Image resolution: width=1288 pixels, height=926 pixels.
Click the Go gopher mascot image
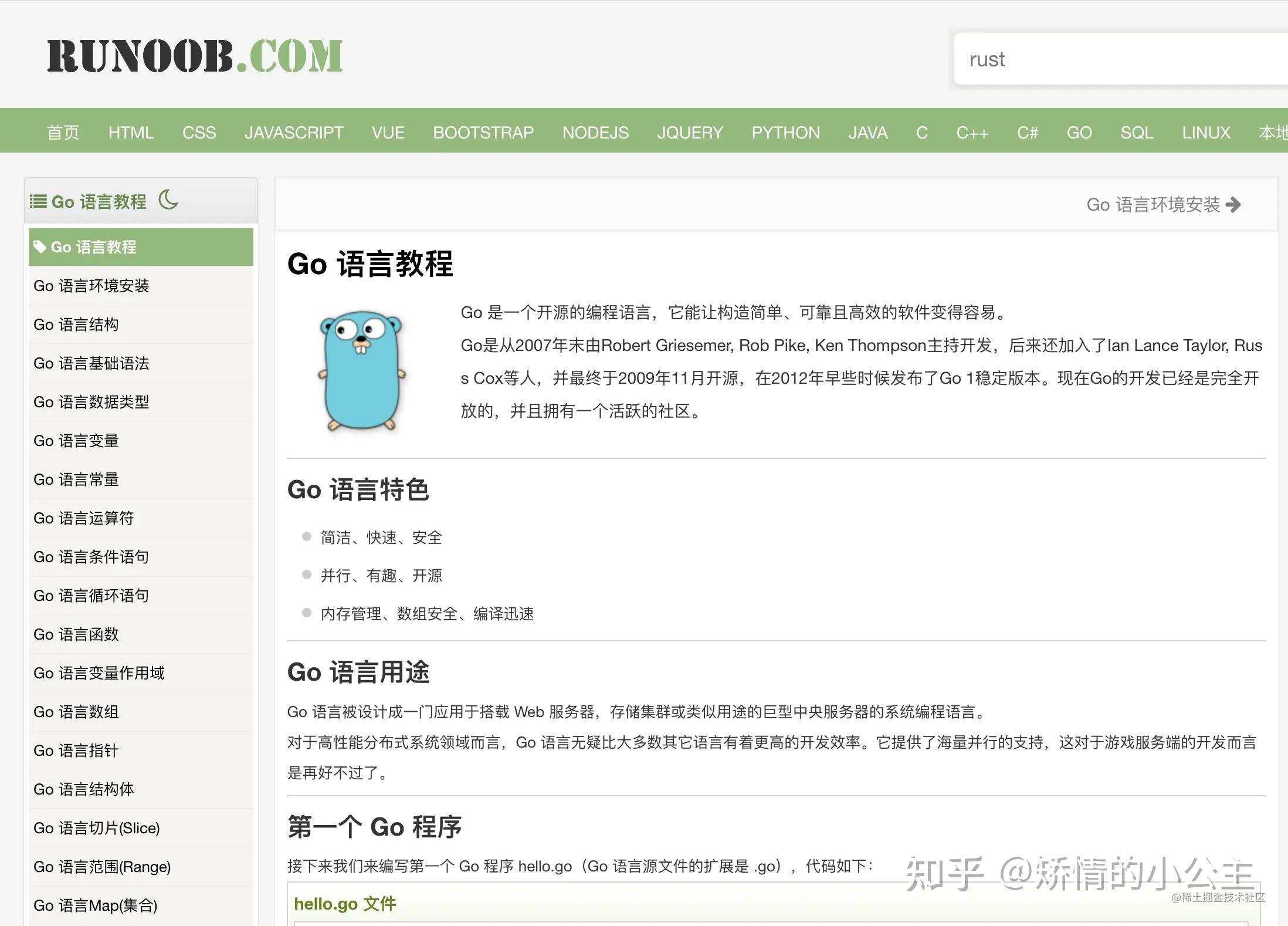[x=361, y=371]
